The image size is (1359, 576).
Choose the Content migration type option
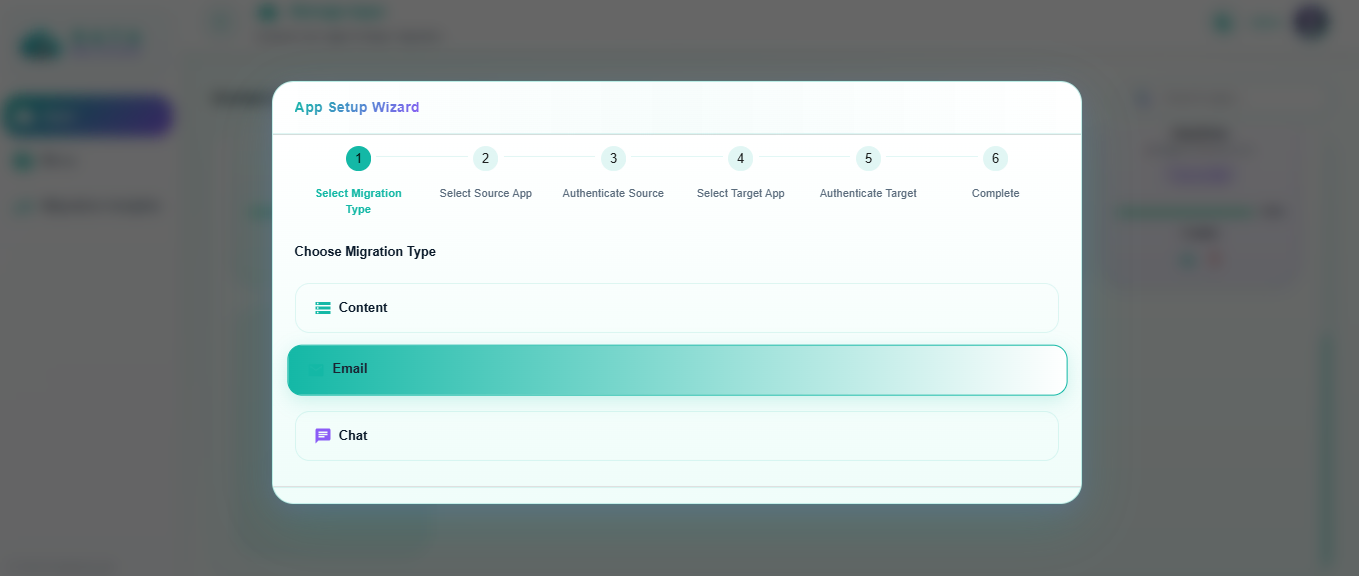(677, 308)
